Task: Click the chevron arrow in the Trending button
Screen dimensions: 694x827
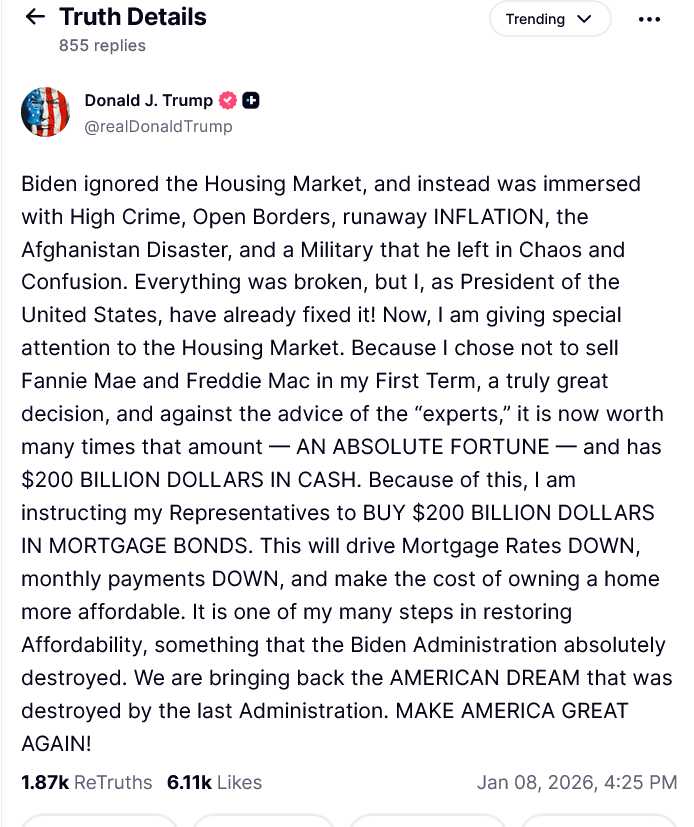Action: click(586, 19)
